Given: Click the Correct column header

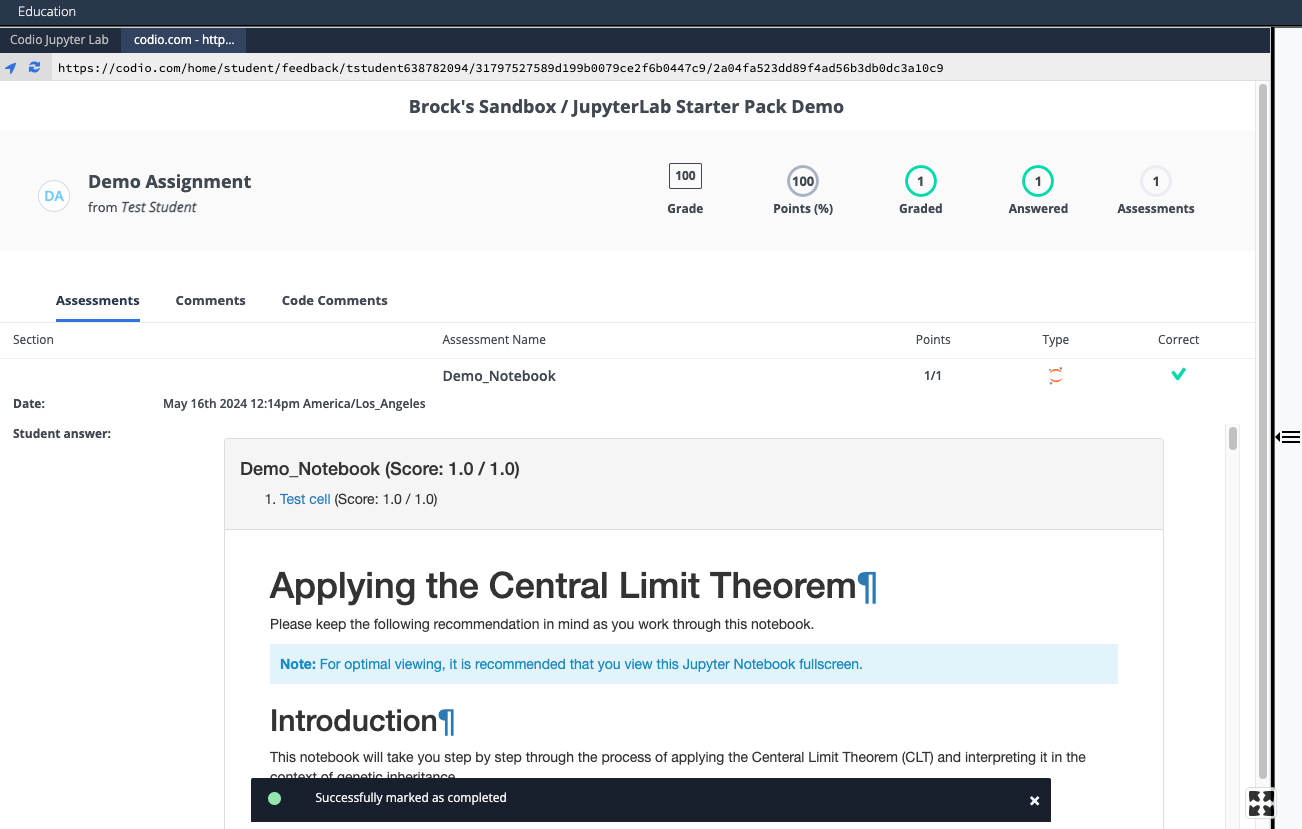Looking at the screenshot, I should [1179, 340].
